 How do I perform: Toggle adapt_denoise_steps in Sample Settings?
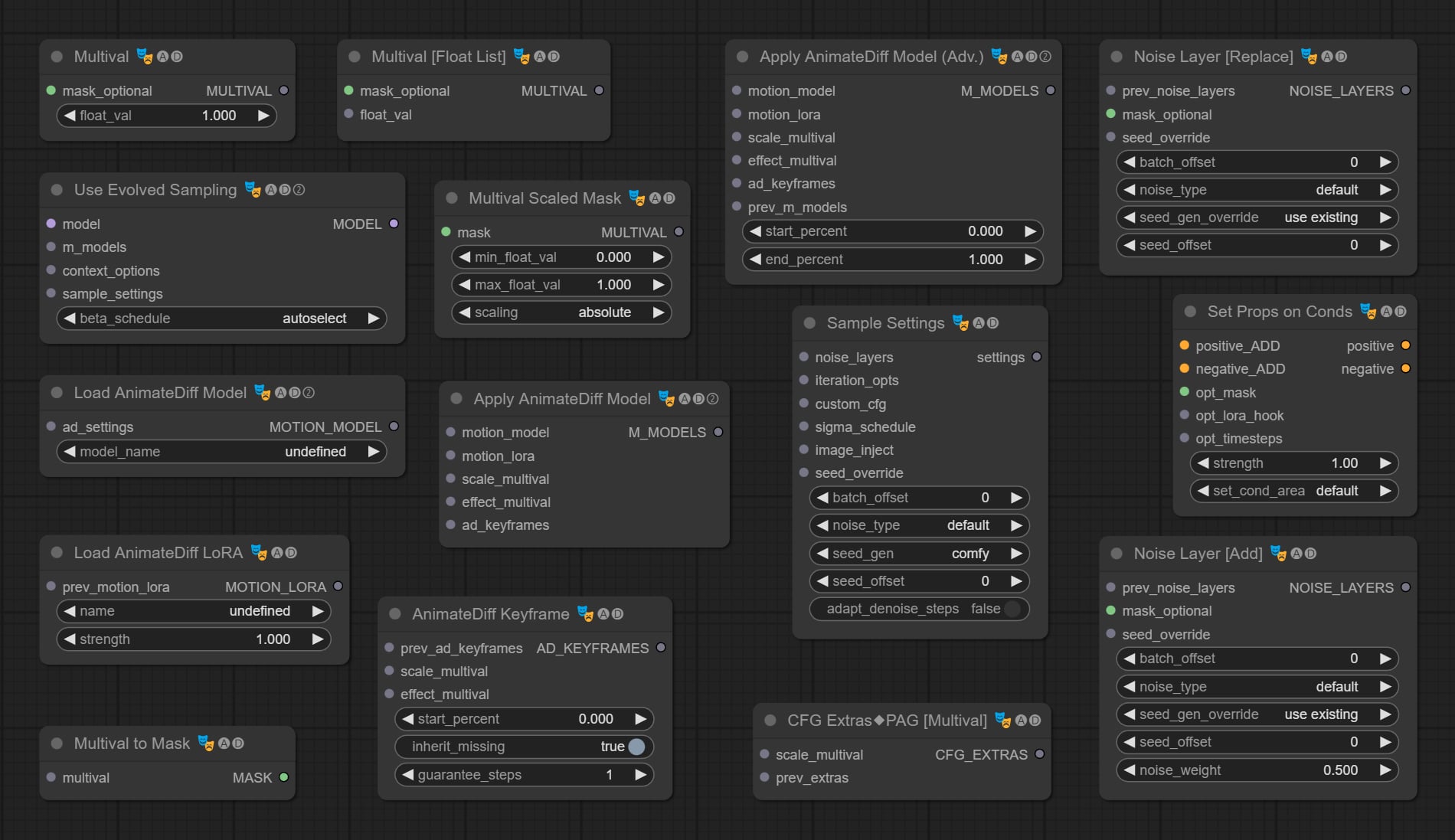click(919, 609)
